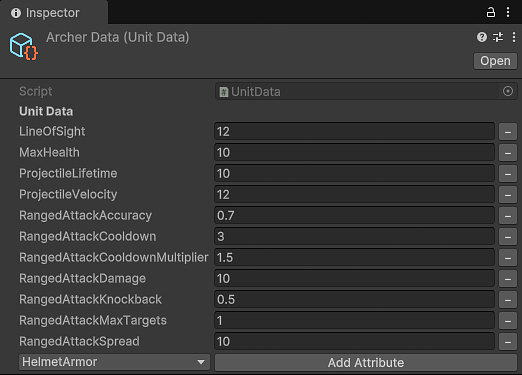Edit the RangedAttackKnockback value field
This screenshot has width=522, height=375.
pyautogui.click(x=354, y=299)
